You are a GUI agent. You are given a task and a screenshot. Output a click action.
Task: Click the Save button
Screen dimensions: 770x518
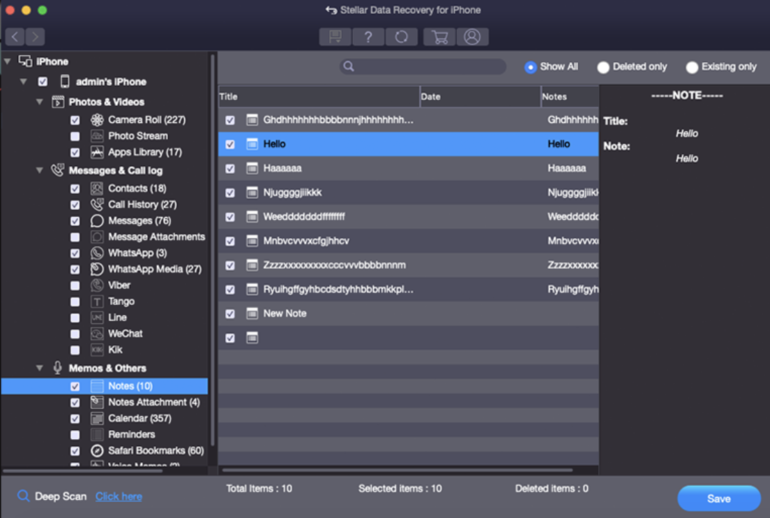coord(719,498)
